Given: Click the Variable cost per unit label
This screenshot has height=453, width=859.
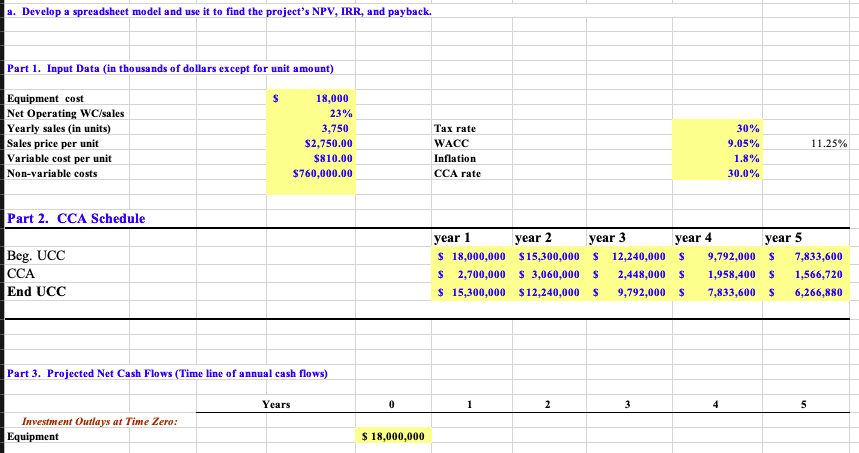Looking at the screenshot, I should click(59, 158).
